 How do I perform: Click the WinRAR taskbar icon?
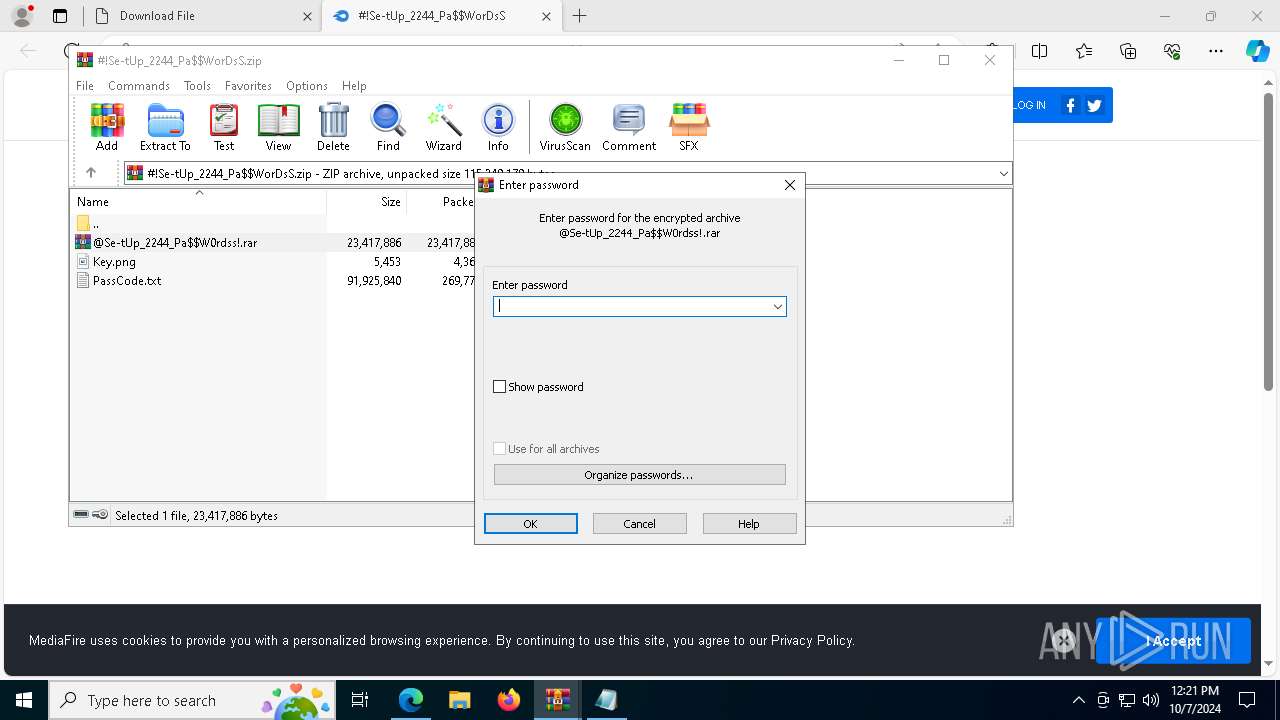(x=557, y=700)
